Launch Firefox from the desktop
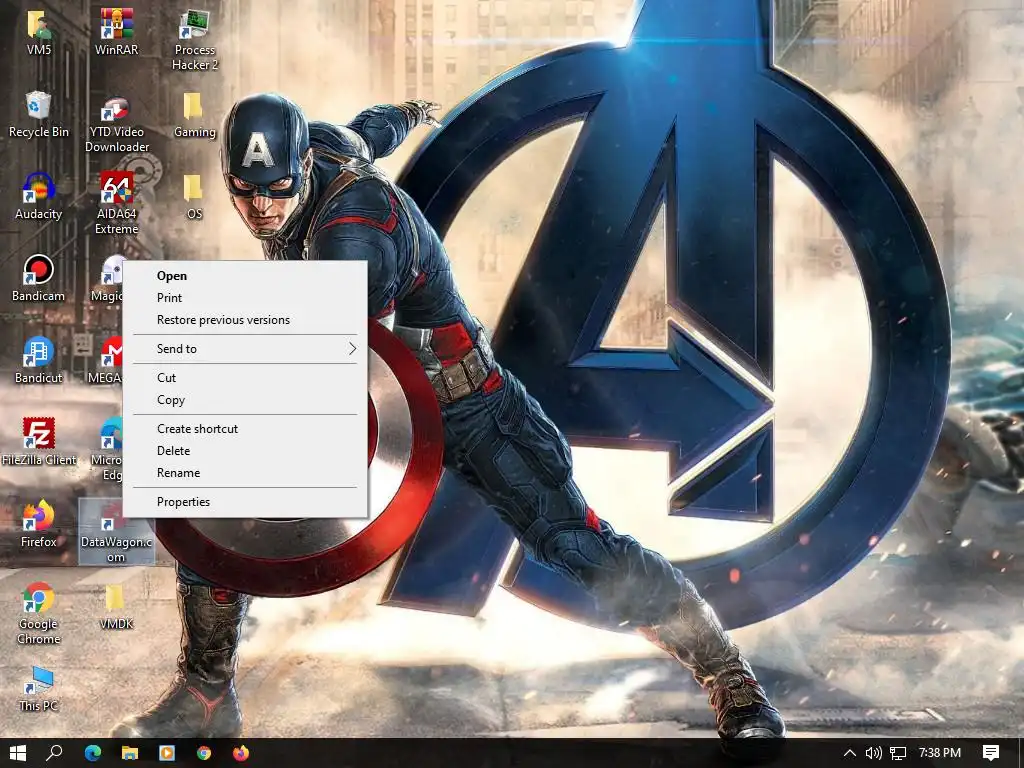The height and width of the screenshot is (768, 1024). [x=39, y=524]
